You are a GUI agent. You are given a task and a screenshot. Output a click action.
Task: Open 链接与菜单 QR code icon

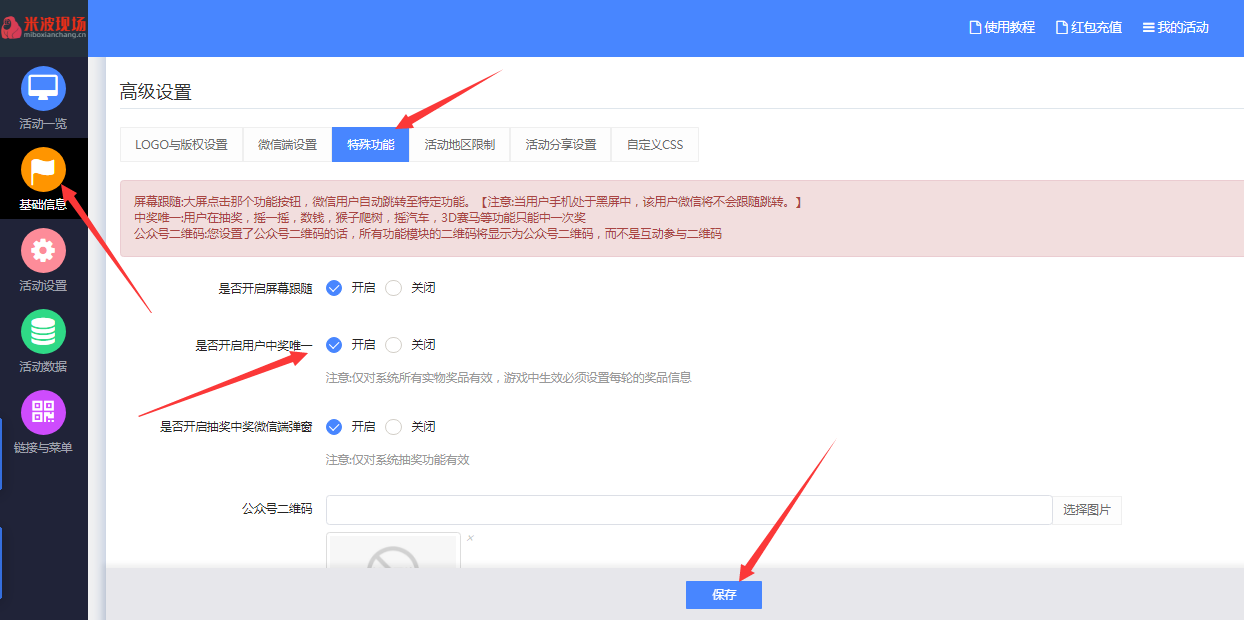[43, 413]
